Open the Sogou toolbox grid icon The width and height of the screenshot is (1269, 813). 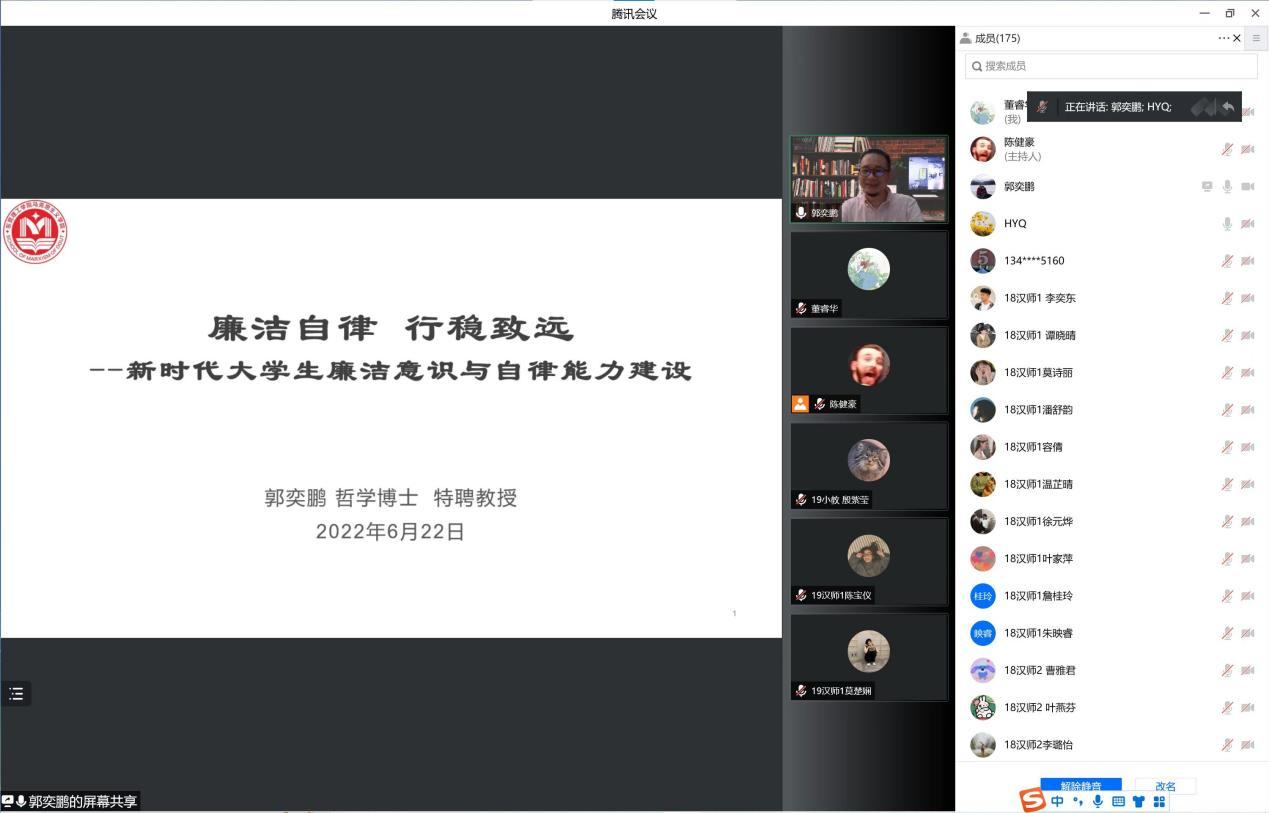pos(1159,802)
